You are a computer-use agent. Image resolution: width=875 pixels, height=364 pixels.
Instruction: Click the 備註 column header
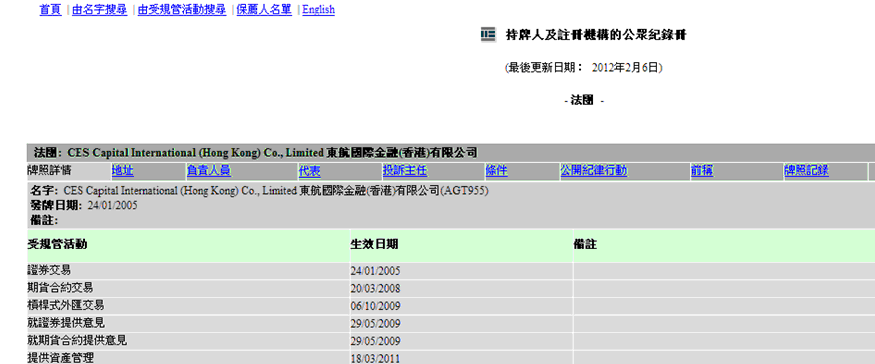(724, 245)
